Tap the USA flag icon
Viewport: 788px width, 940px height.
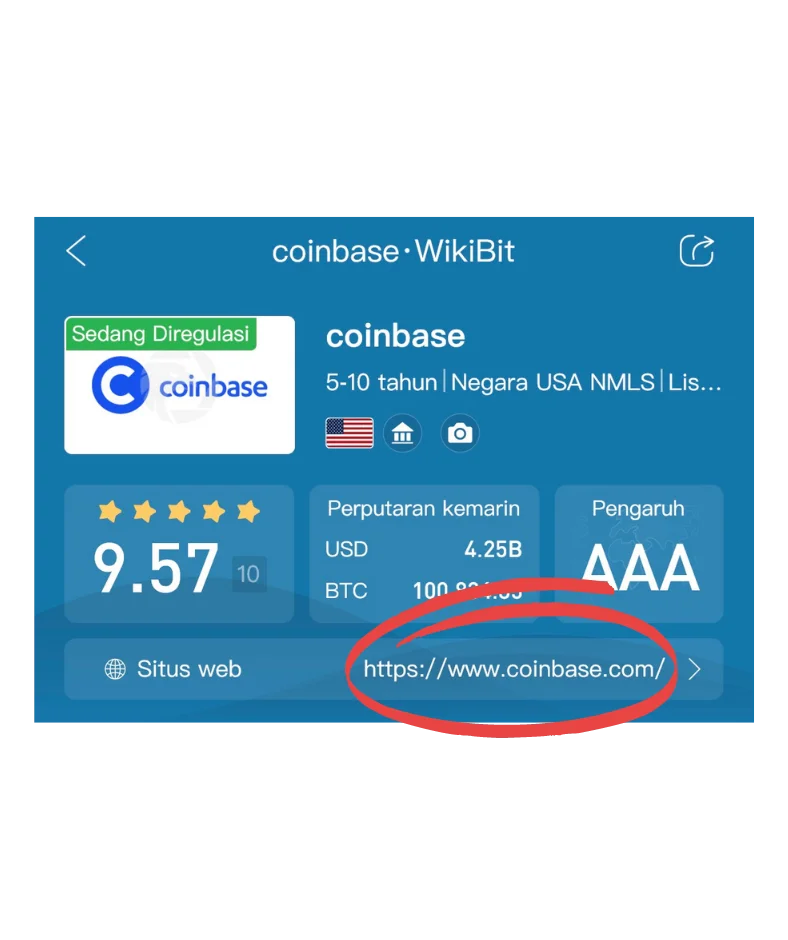coord(350,433)
